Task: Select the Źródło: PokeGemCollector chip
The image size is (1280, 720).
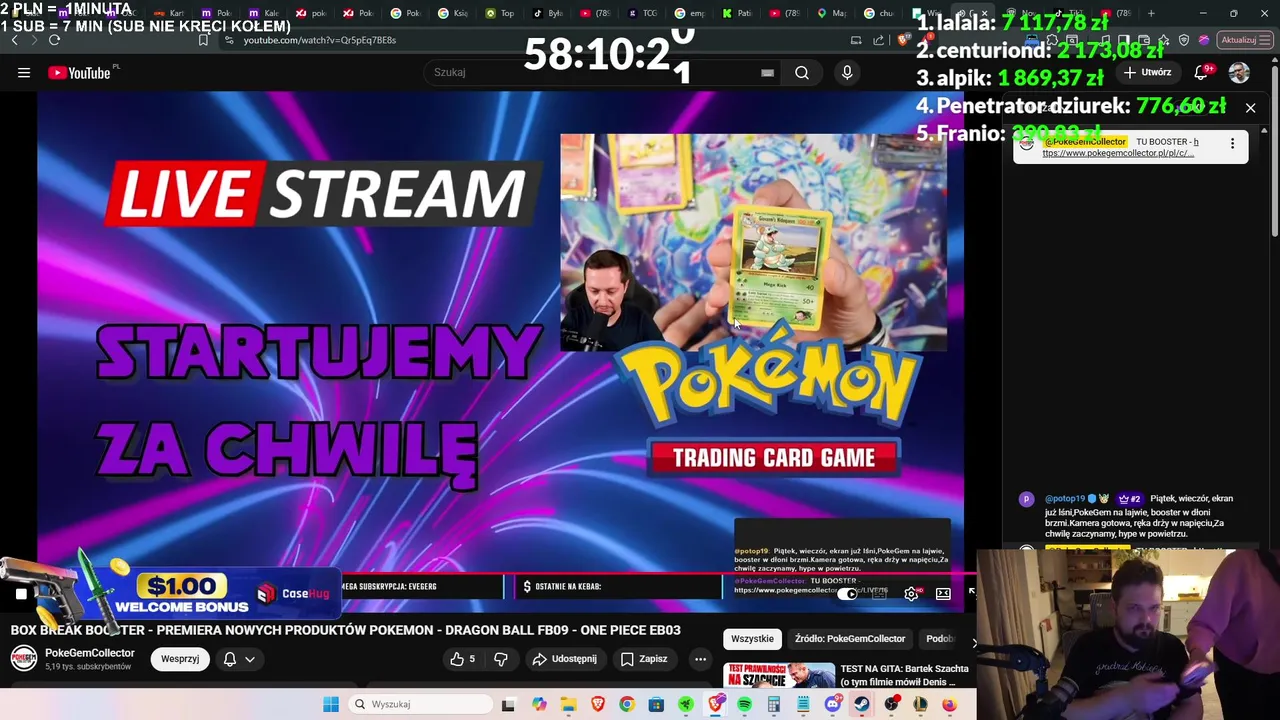Action: (850, 638)
